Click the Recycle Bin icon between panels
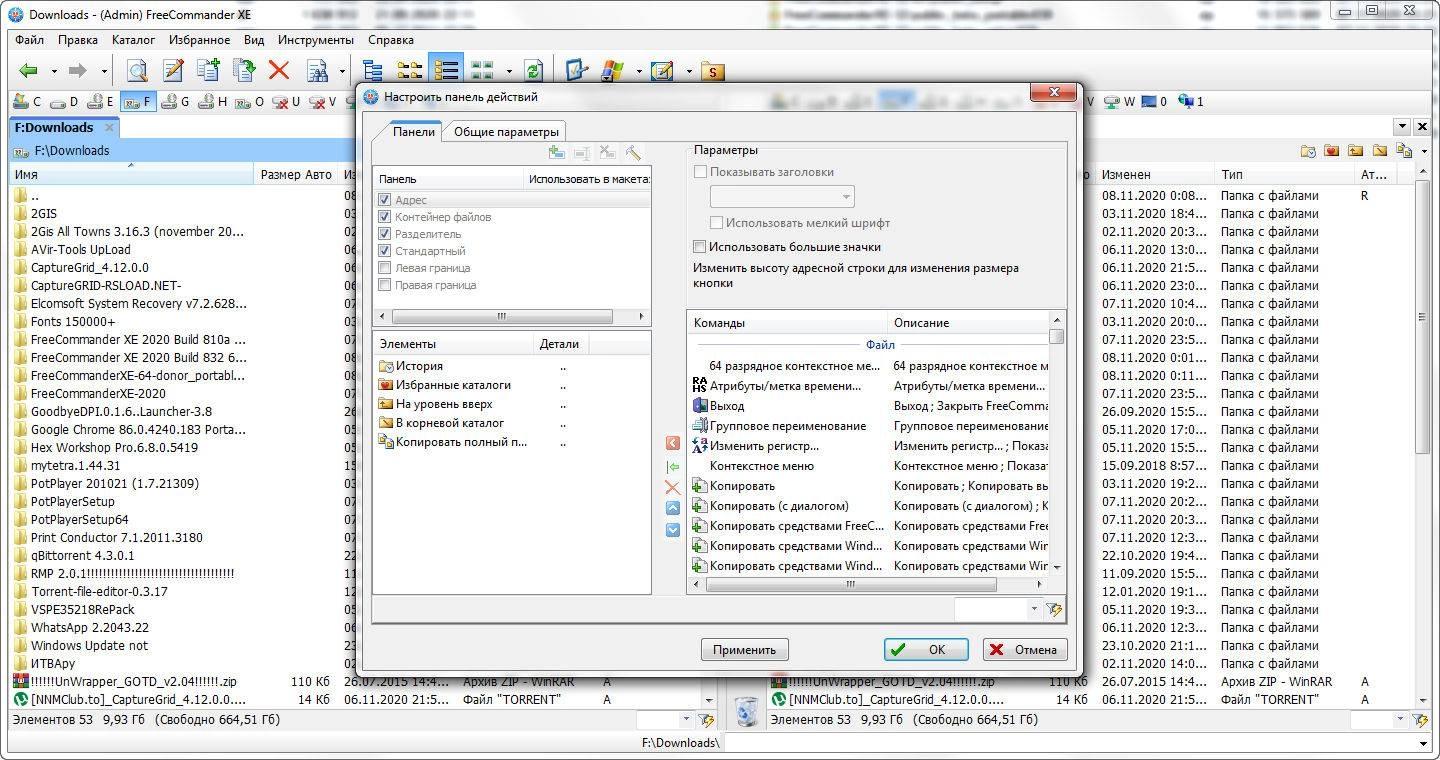This screenshot has width=1440, height=760. point(746,710)
